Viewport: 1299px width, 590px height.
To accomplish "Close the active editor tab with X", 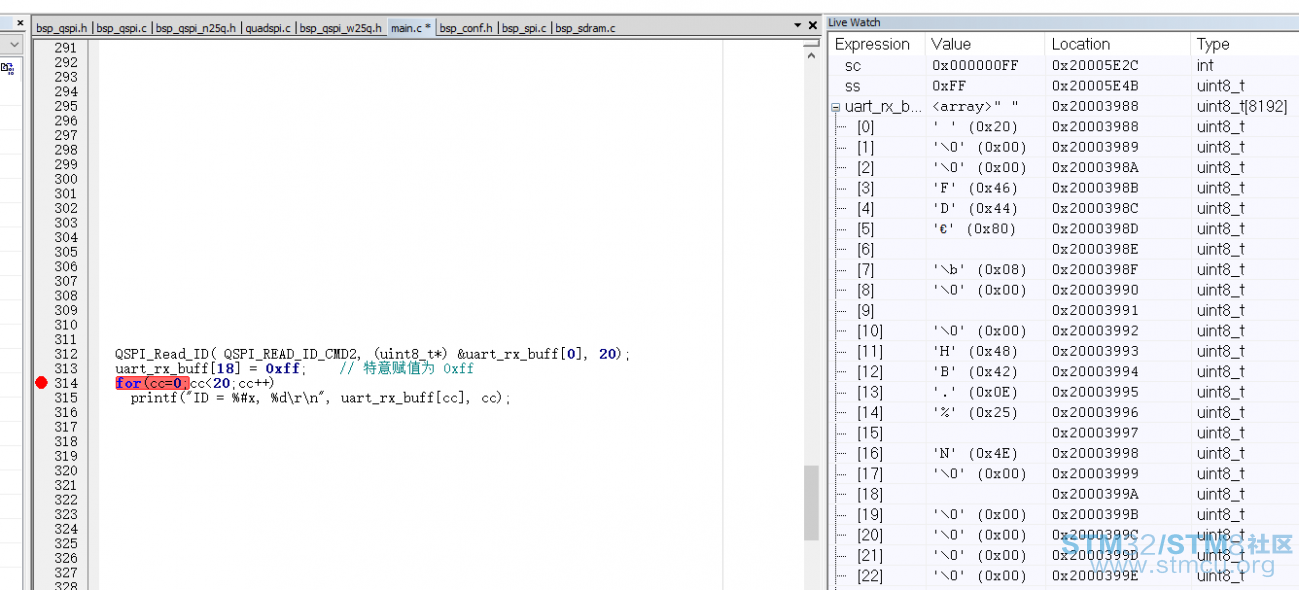I will (813, 24).
